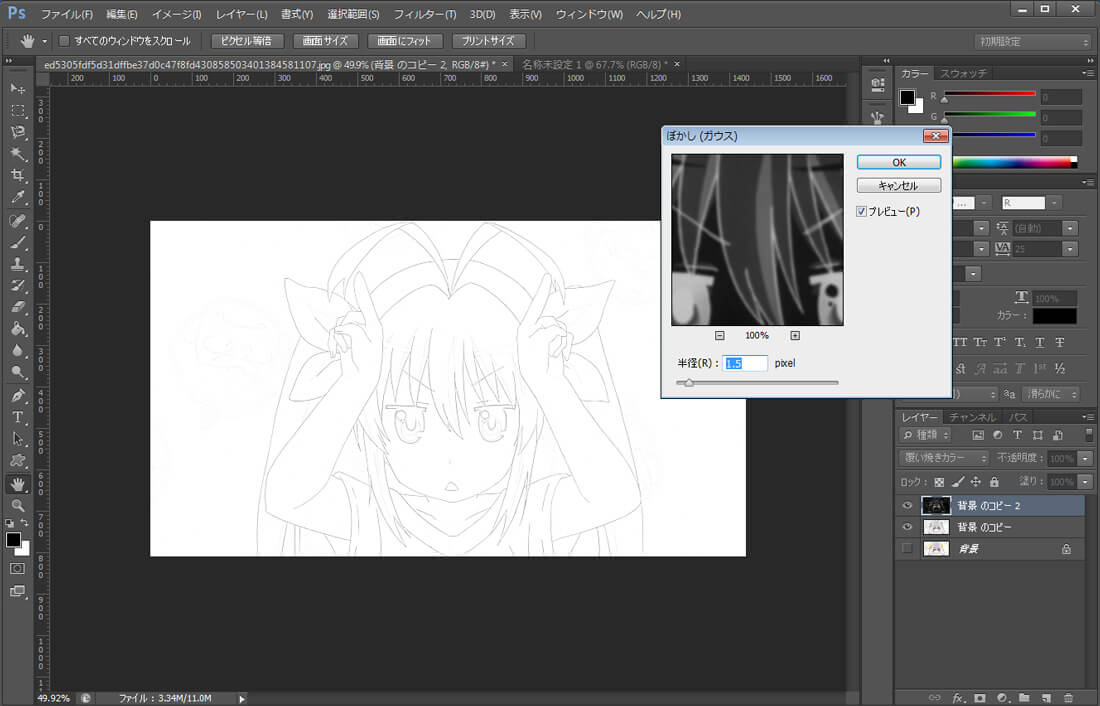Change the screen mode
Image resolution: width=1100 pixels, height=706 pixels.
click(18, 592)
